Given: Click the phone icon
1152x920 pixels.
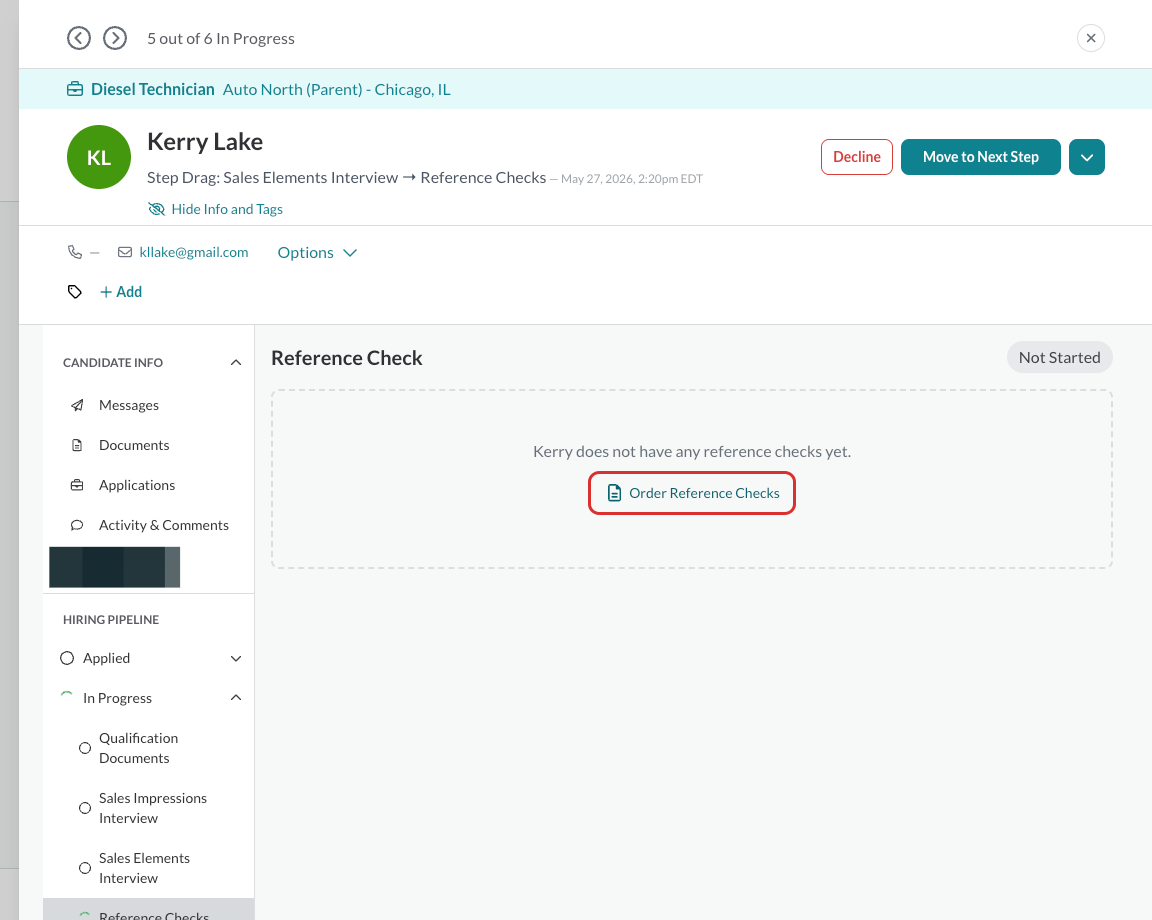Looking at the screenshot, I should coord(75,252).
